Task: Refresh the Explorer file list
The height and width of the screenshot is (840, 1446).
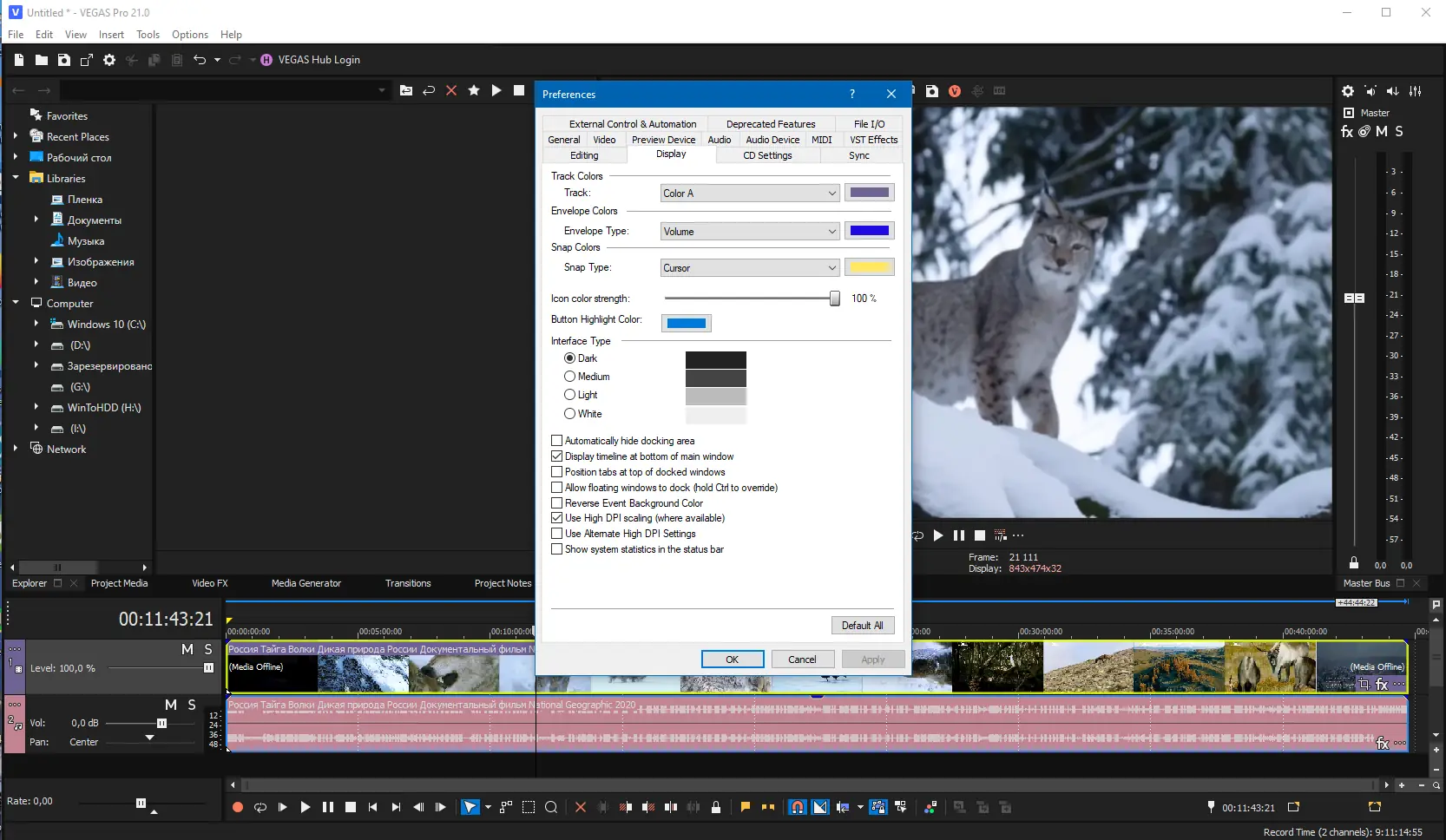Action: click(429, 90)
